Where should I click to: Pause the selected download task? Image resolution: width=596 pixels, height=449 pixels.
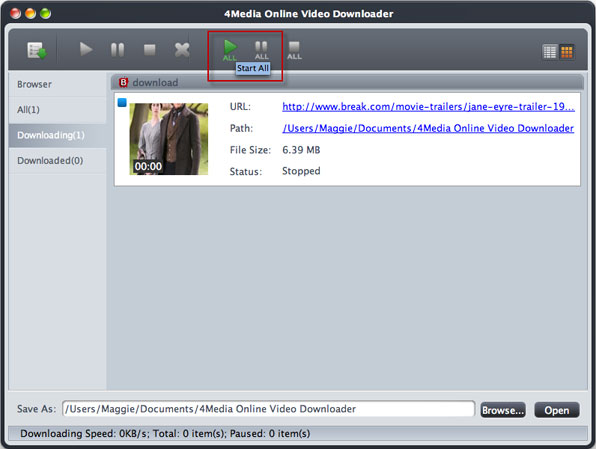(x=117, y=50)
